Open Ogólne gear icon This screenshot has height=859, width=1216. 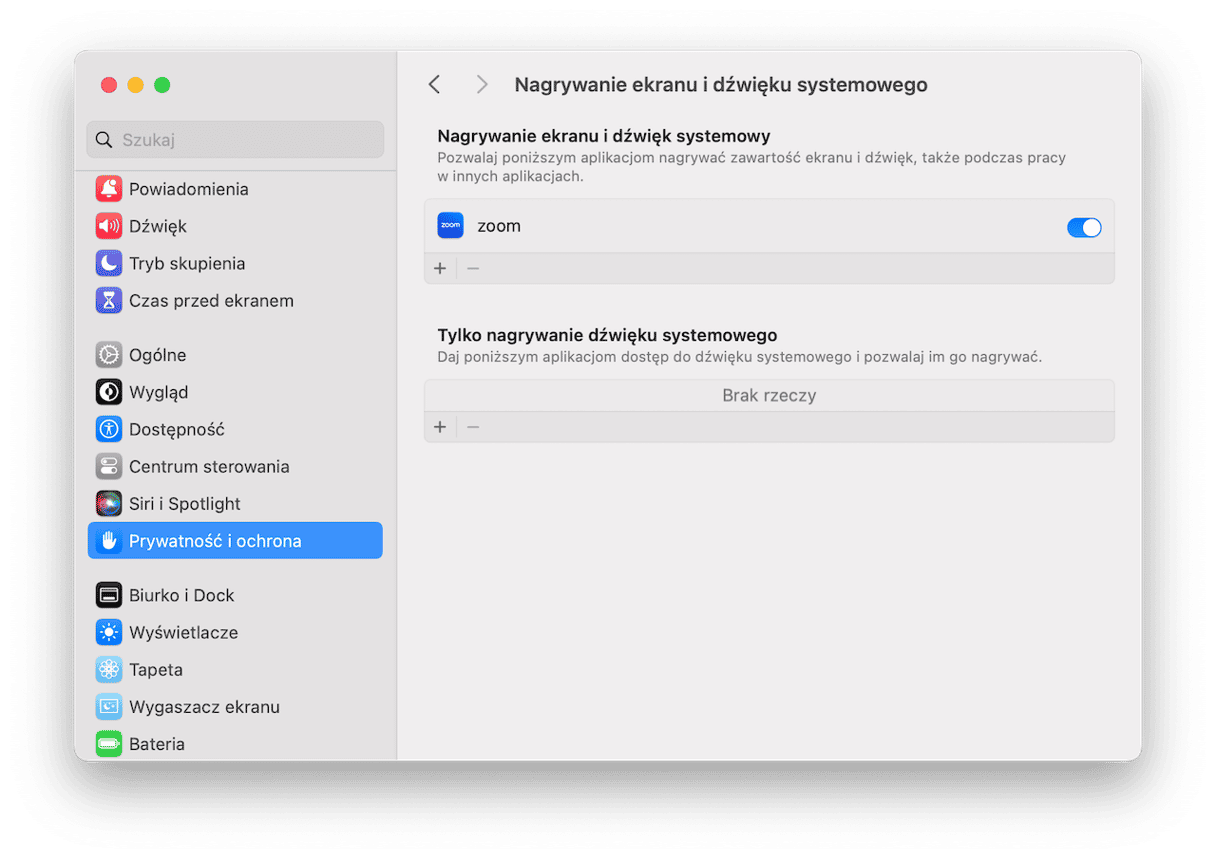[x=109, y=355]
